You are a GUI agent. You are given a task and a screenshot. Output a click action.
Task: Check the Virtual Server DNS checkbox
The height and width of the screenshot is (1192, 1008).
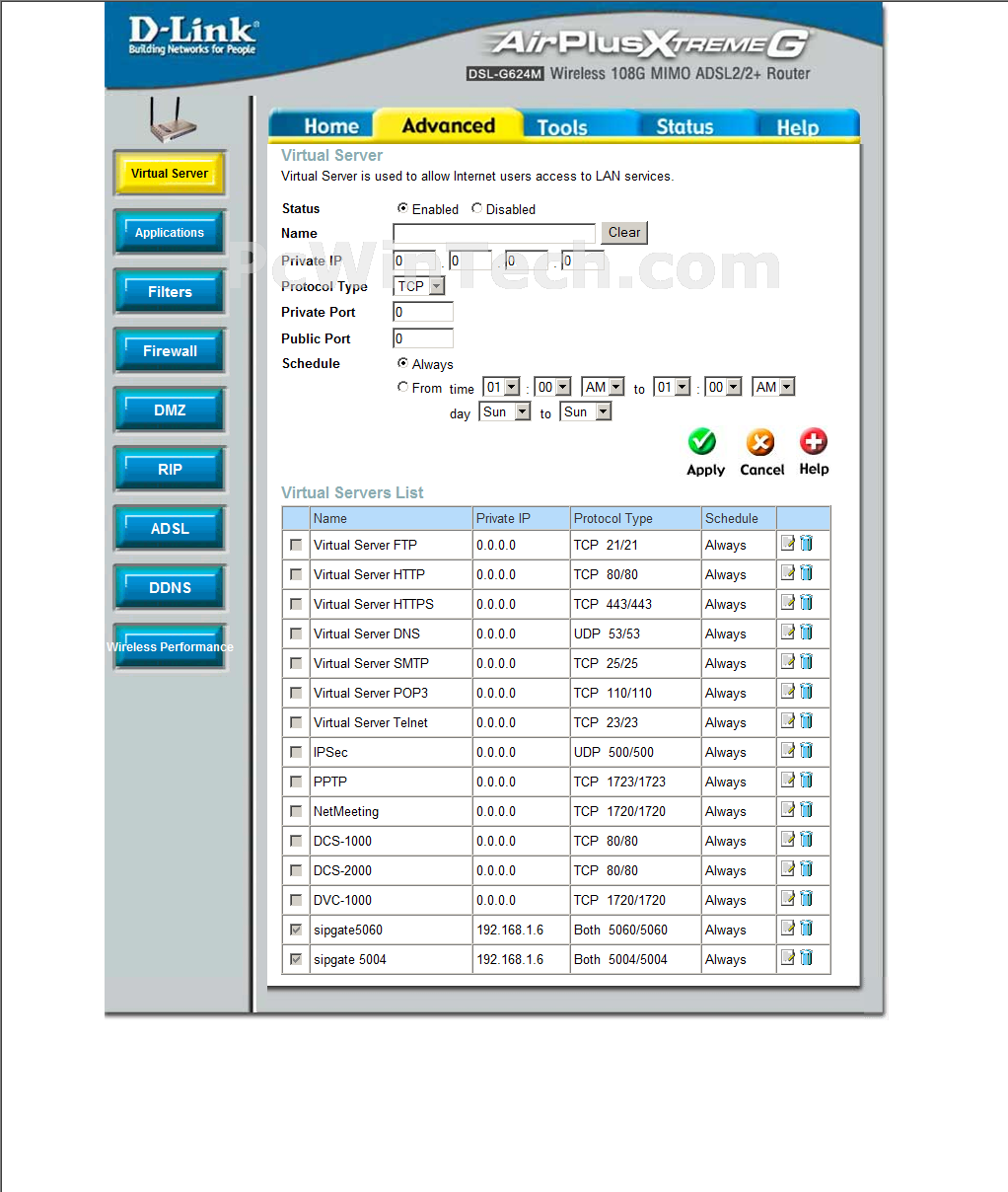(x=296, y=633)
